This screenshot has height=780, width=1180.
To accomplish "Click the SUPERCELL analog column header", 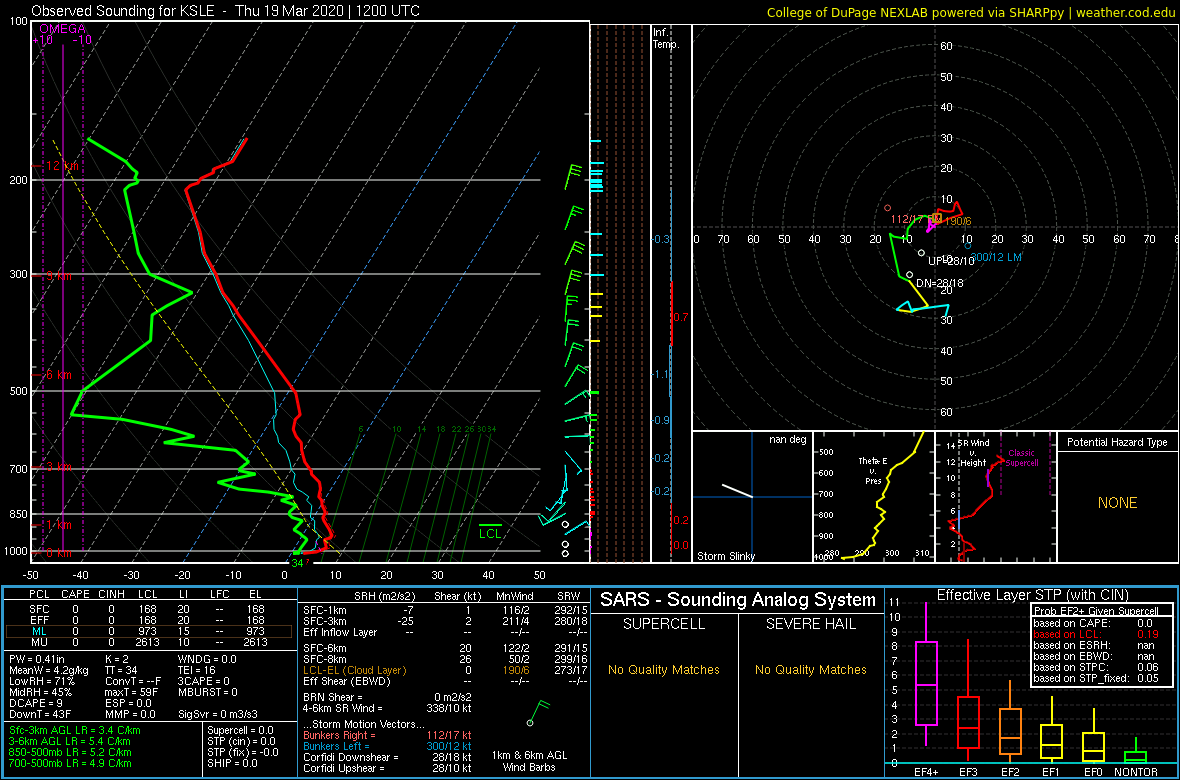I will pos(664,624).
